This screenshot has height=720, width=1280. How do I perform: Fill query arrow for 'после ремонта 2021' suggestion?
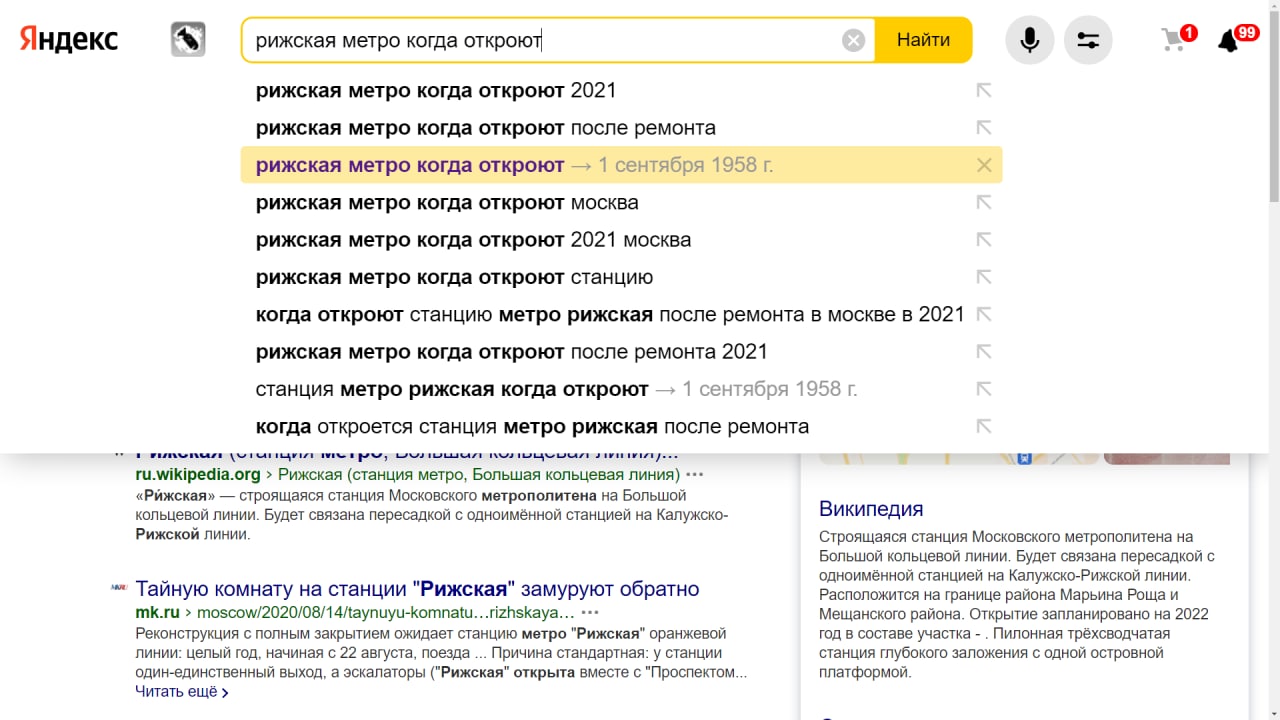pyautogui.click(x=984, y=352)
